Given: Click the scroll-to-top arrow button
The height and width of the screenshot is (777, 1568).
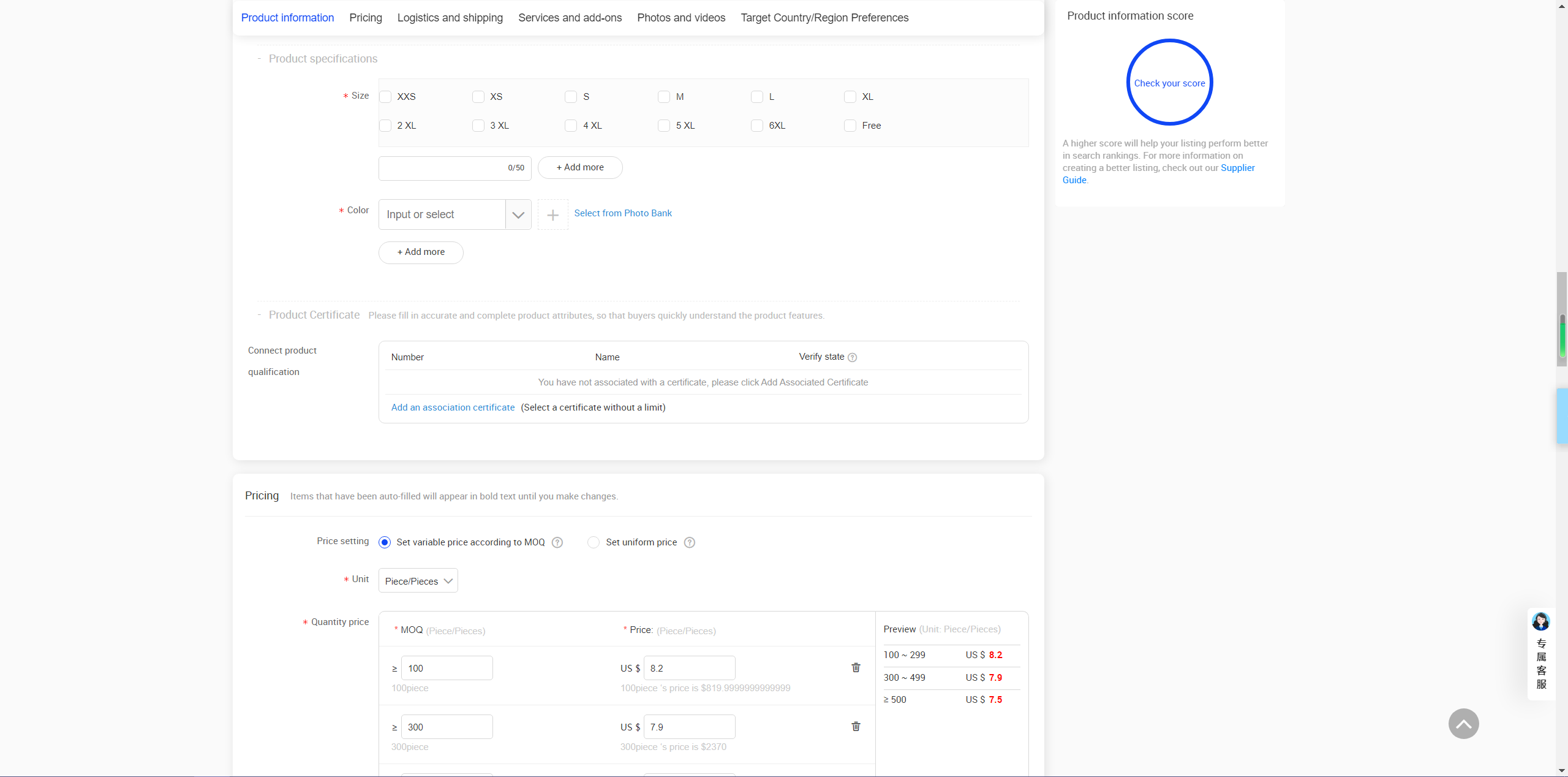Looking at the screenshot, I should pos(1463,724).
